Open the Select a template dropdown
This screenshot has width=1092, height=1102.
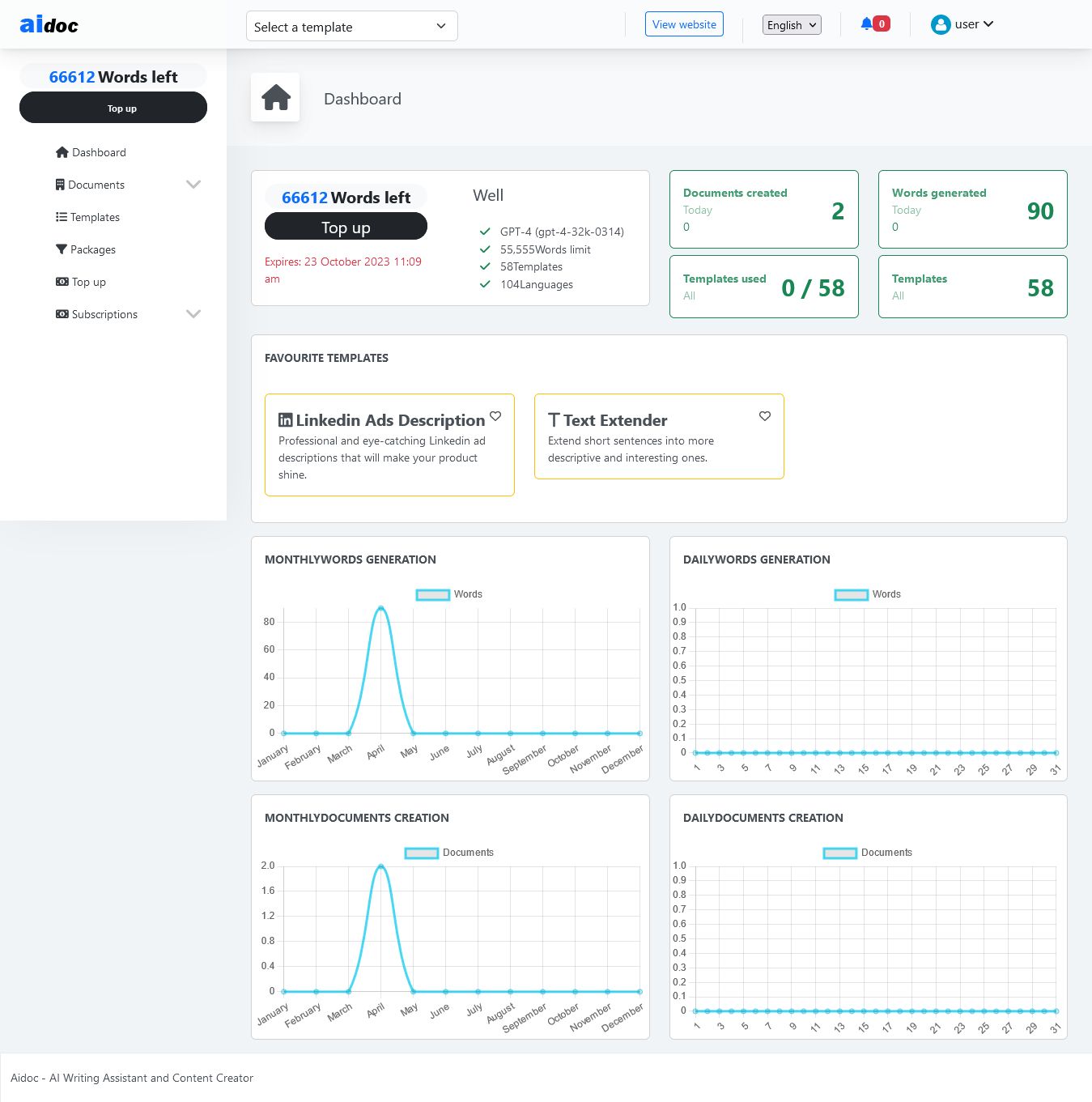pyautogui.click(x=352, y=26)
